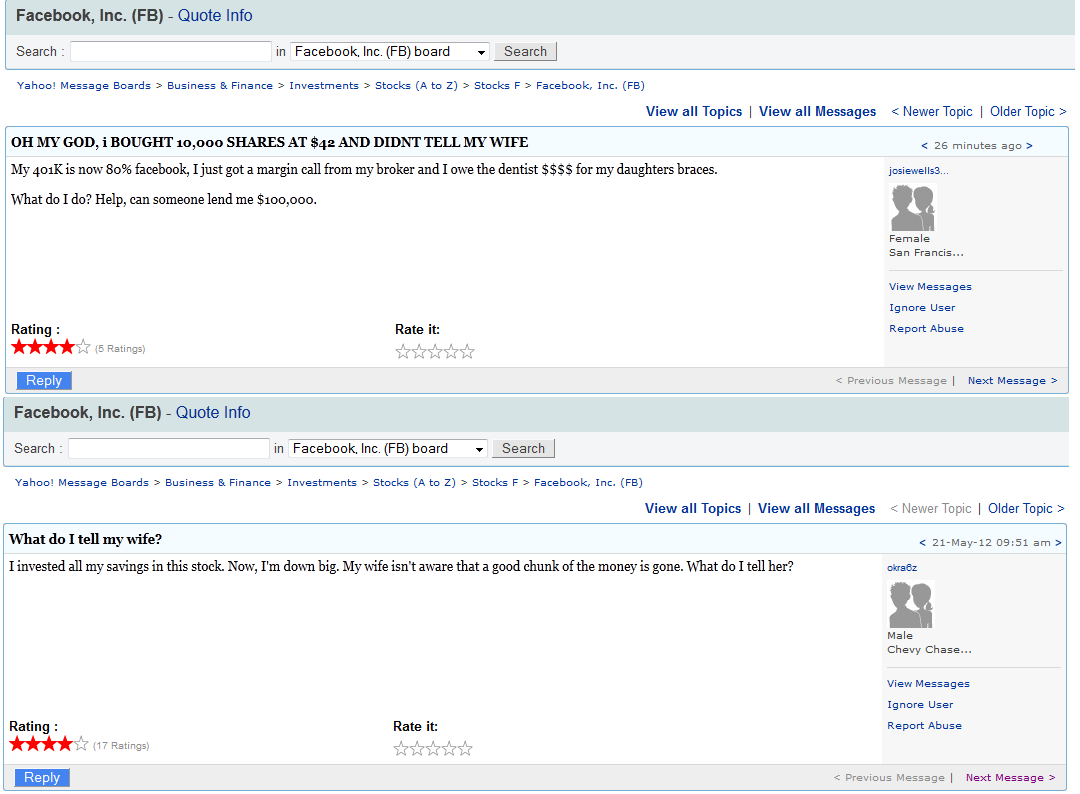The width and height of the screenshot is (1080, 794).
Task: Ignore User josiewells3
Action: (x=922, y=308)
